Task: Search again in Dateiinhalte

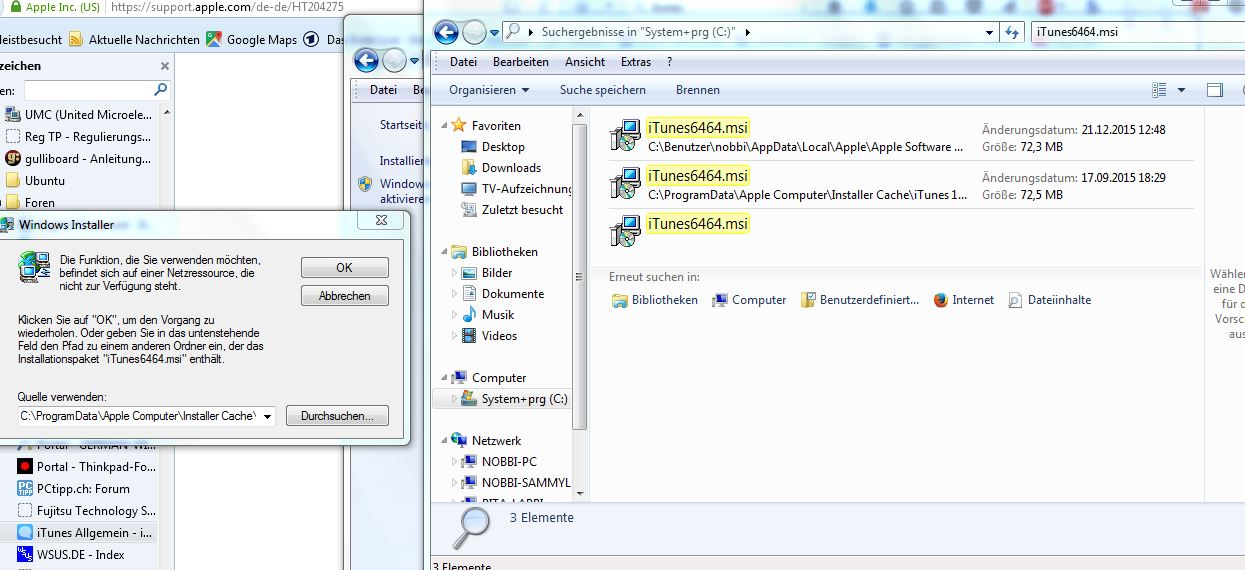Action: (1050, 300)
